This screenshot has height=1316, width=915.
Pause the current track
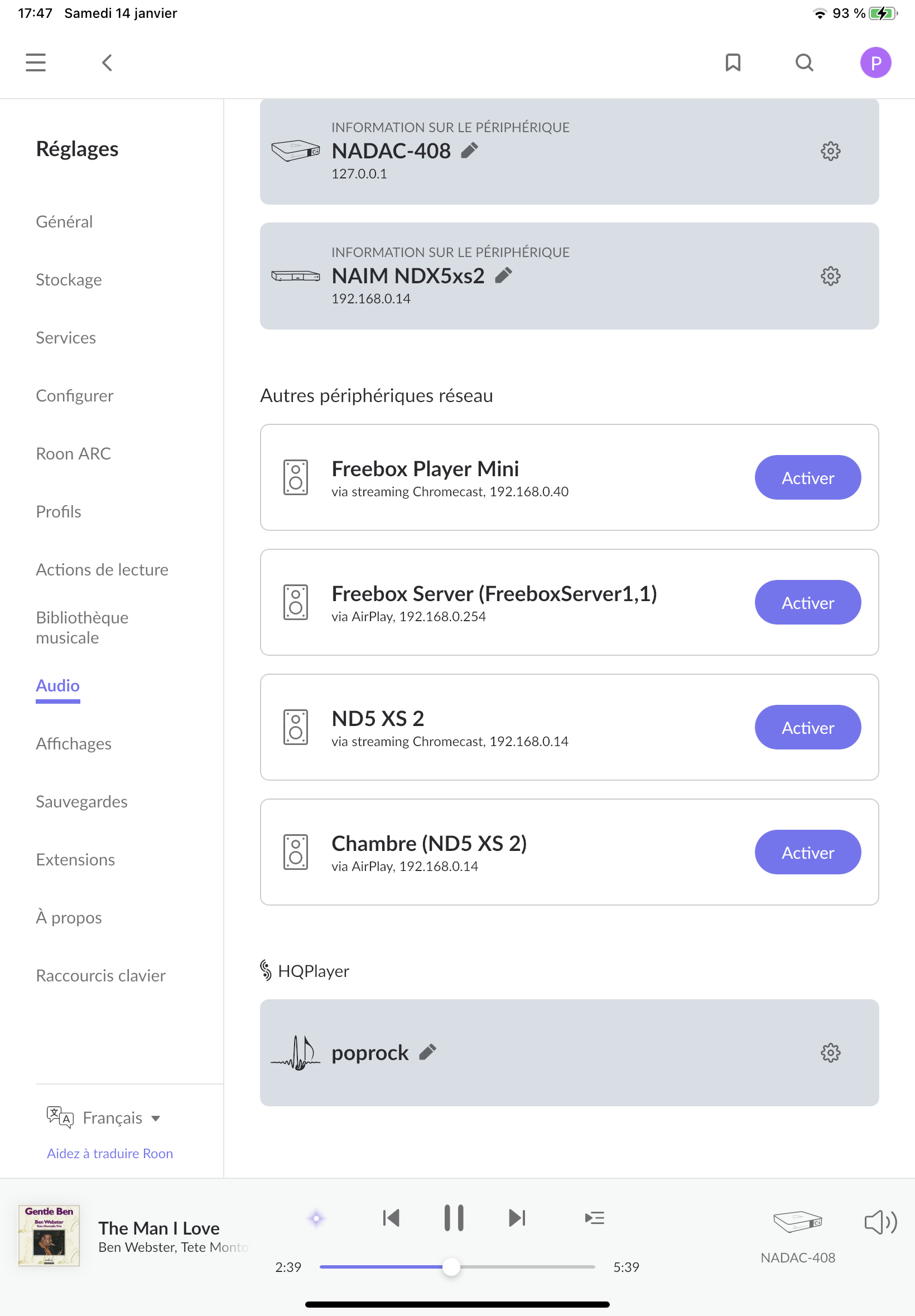point(454,1217)
